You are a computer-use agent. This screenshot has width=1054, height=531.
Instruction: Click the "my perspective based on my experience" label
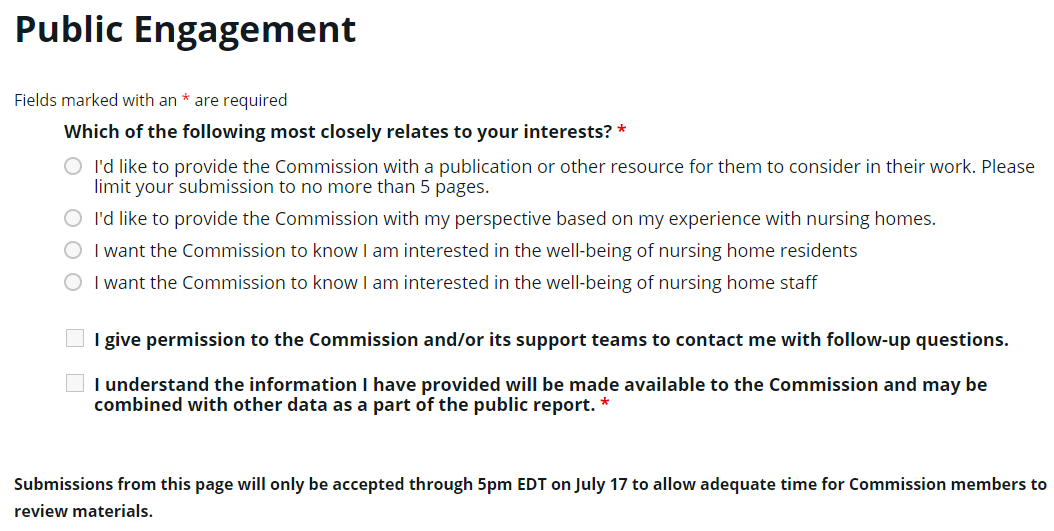[514, 218]
